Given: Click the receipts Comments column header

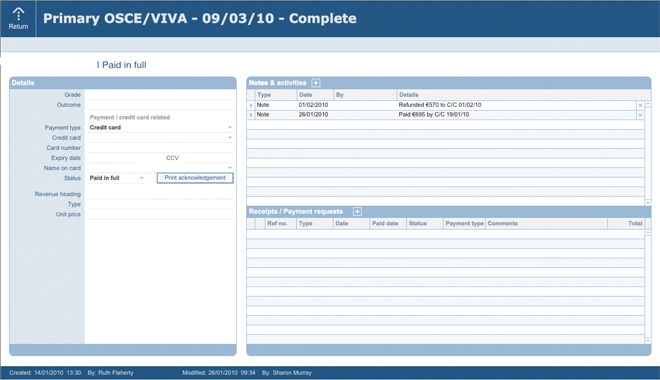Looking at the screenshot, I should tap(546, 223).
